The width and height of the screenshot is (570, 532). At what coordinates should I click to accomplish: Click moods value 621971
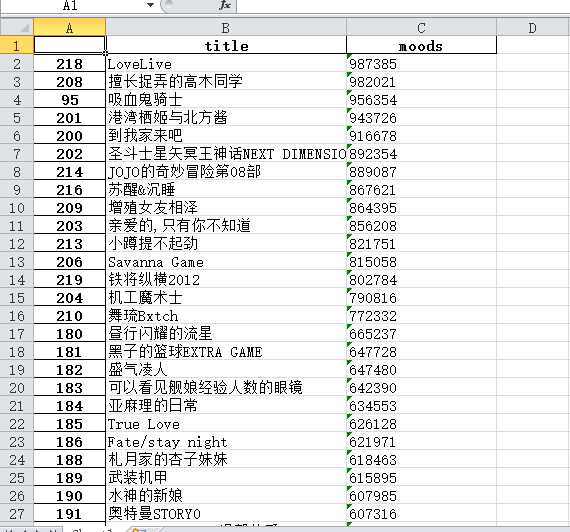(x=421, y=441)
